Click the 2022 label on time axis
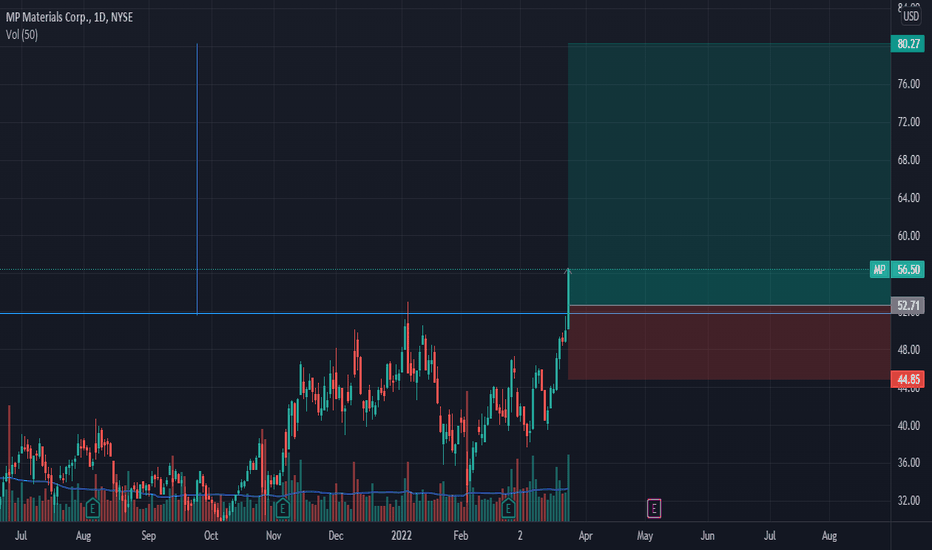Image resolution: width=932 pixels, height=550 pixels. (401, 536)
